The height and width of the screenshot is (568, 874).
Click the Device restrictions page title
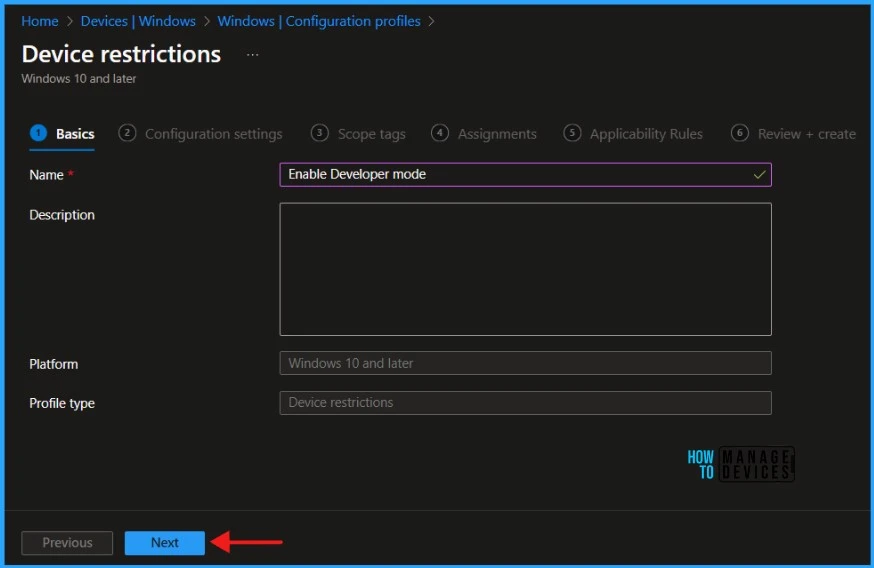tap(121, 54)
